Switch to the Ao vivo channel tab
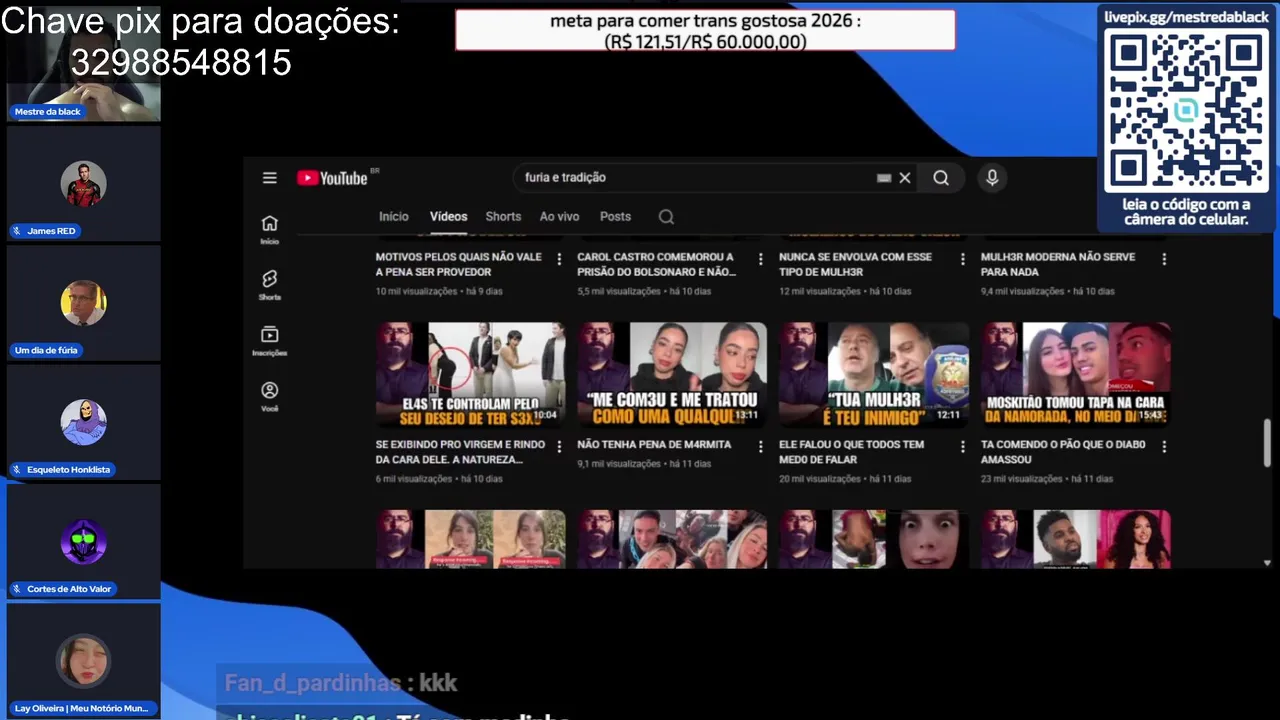The height and width of the screenshot is (720, 1280). pyautogui.click(x=559, y=217)
